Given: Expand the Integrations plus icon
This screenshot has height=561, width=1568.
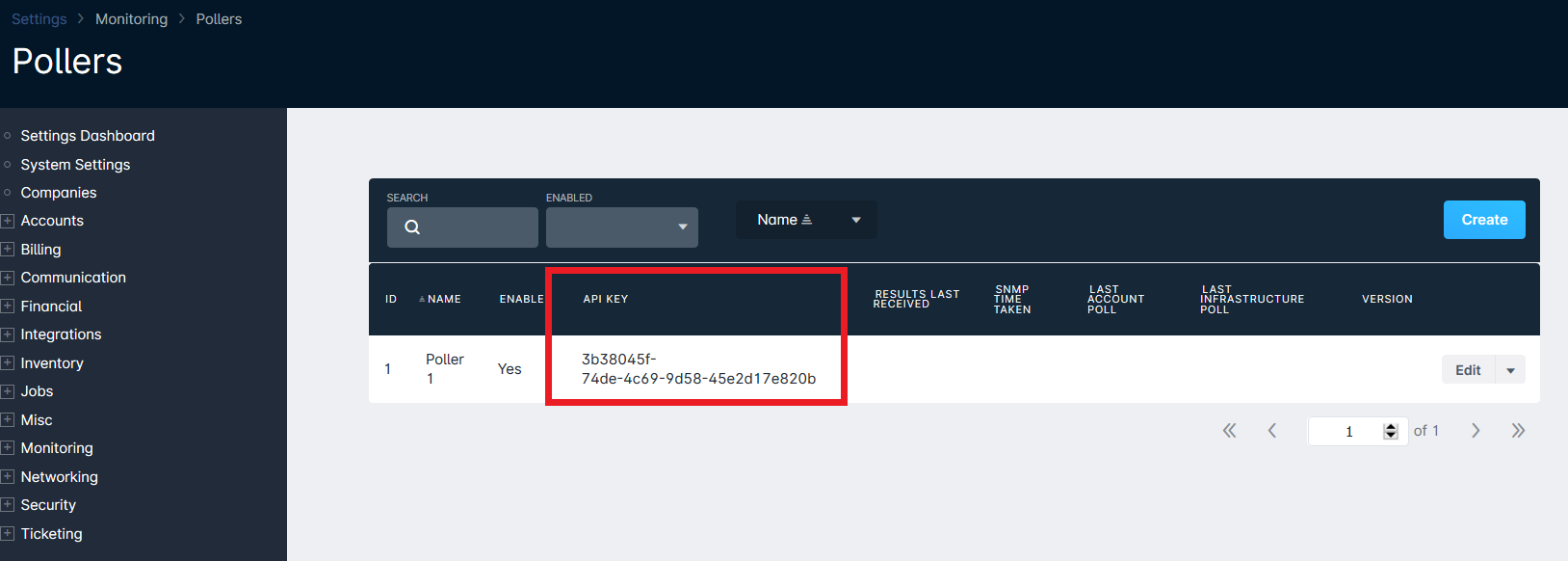Looking at the screenshot, I should pos(8,334).
